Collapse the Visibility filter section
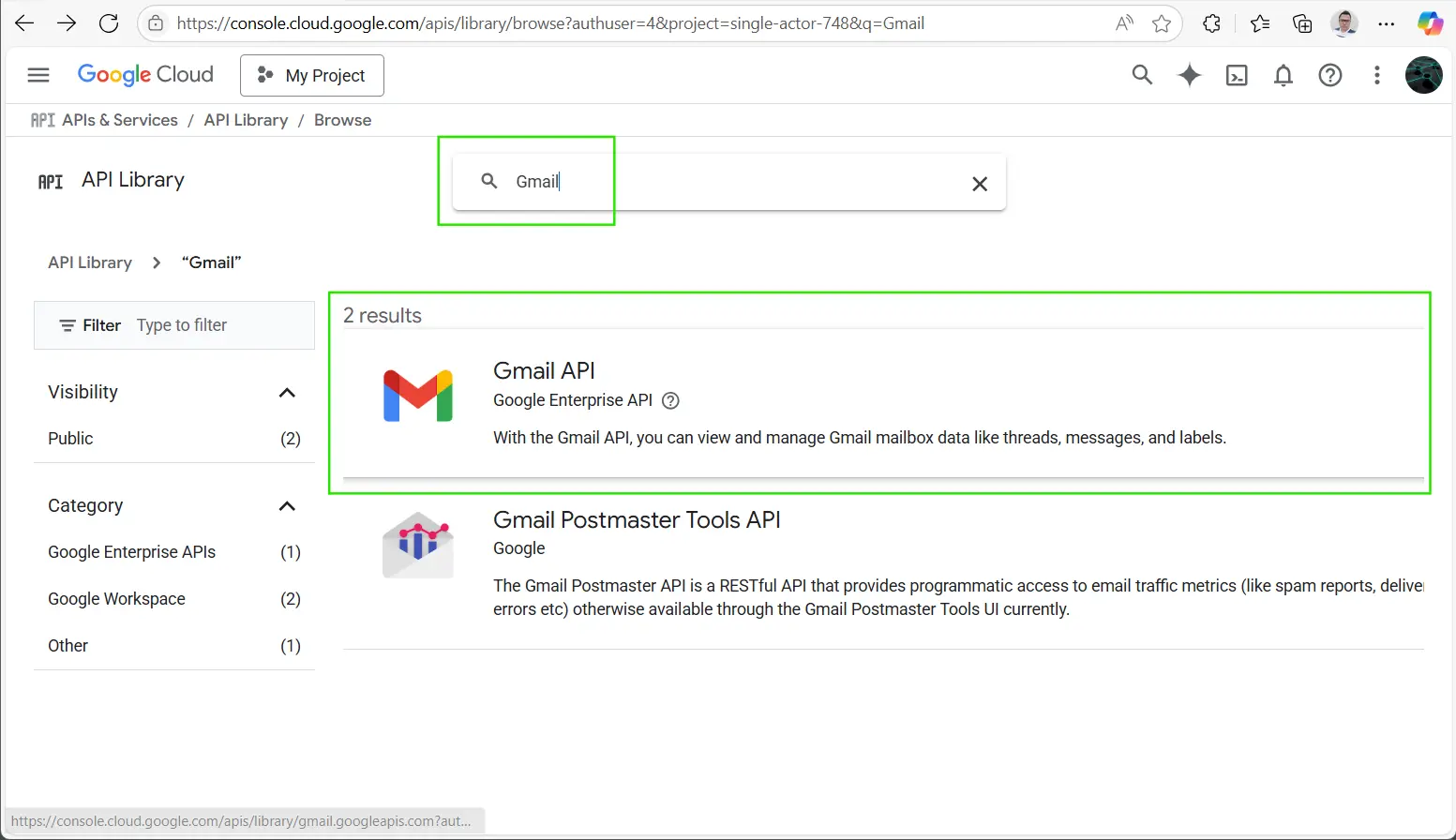The image size is (1456, 840). tap(287, 393)
